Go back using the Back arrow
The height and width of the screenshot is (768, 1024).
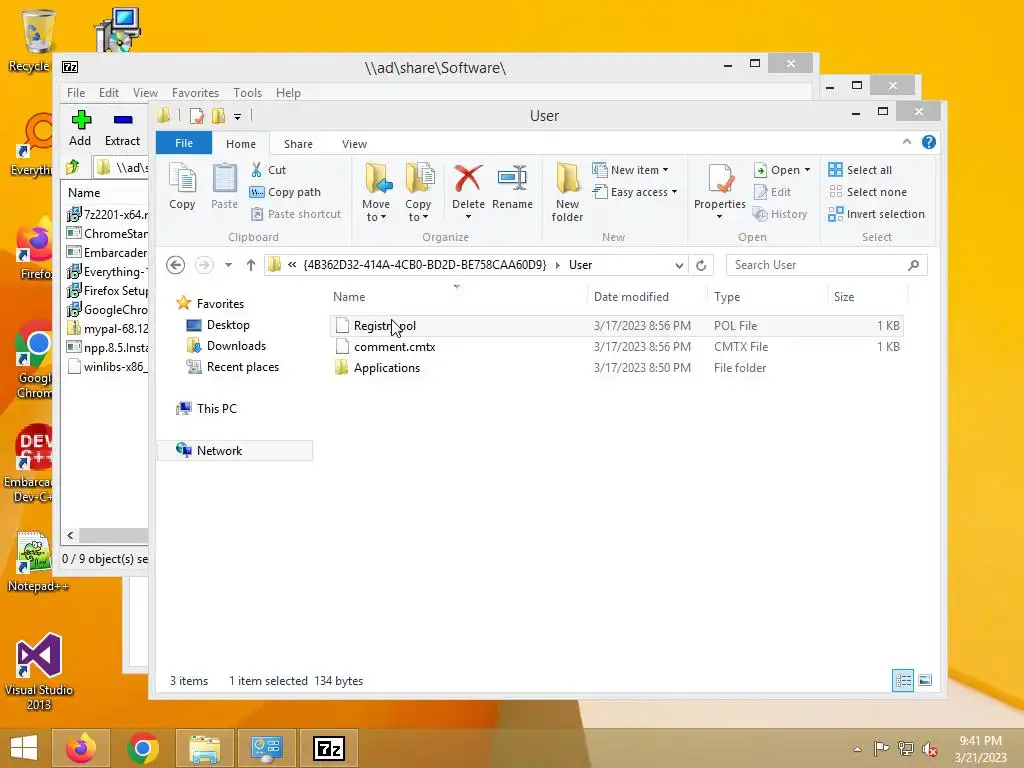[x=175, y=265]
